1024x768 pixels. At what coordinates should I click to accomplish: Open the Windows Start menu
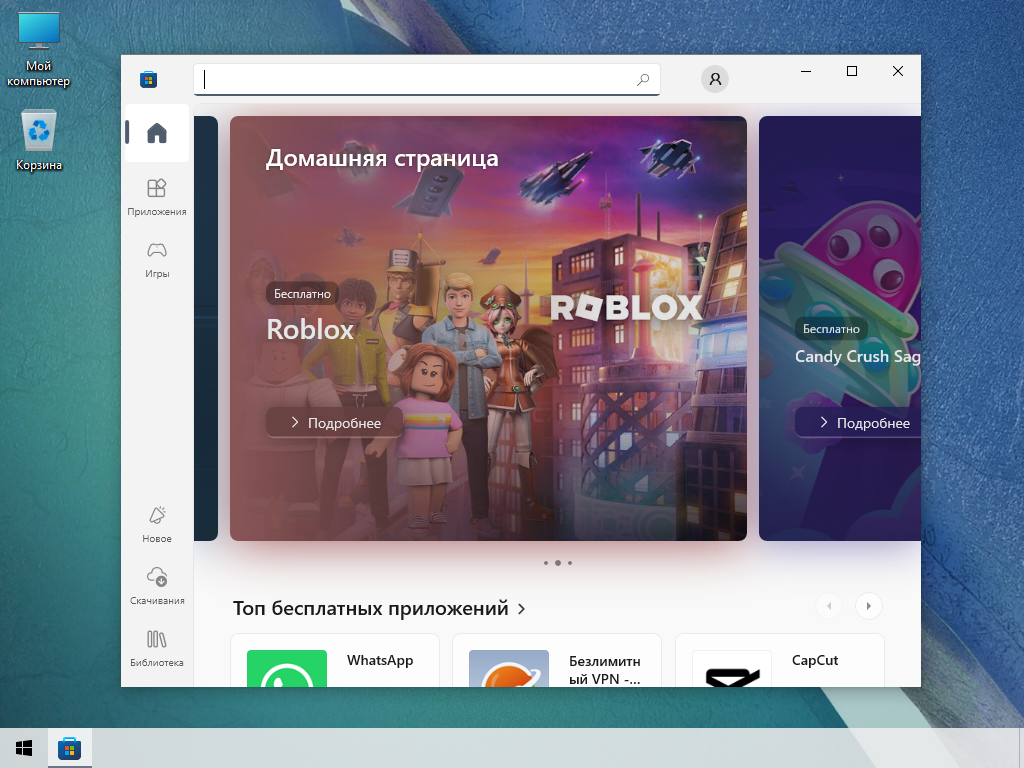click(x=23, y=748)
